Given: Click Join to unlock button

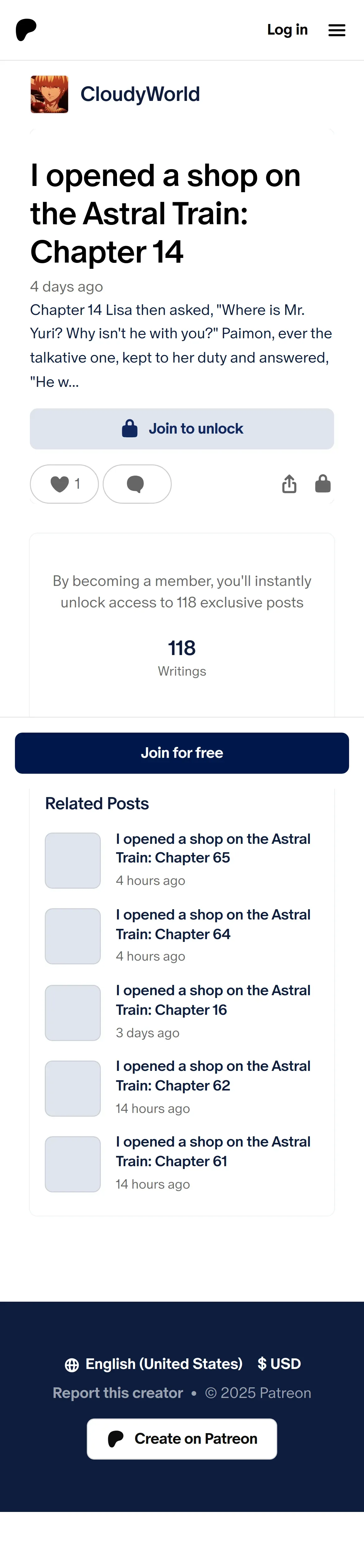Looking at the screenshot, I should click(x=182, y=429).
